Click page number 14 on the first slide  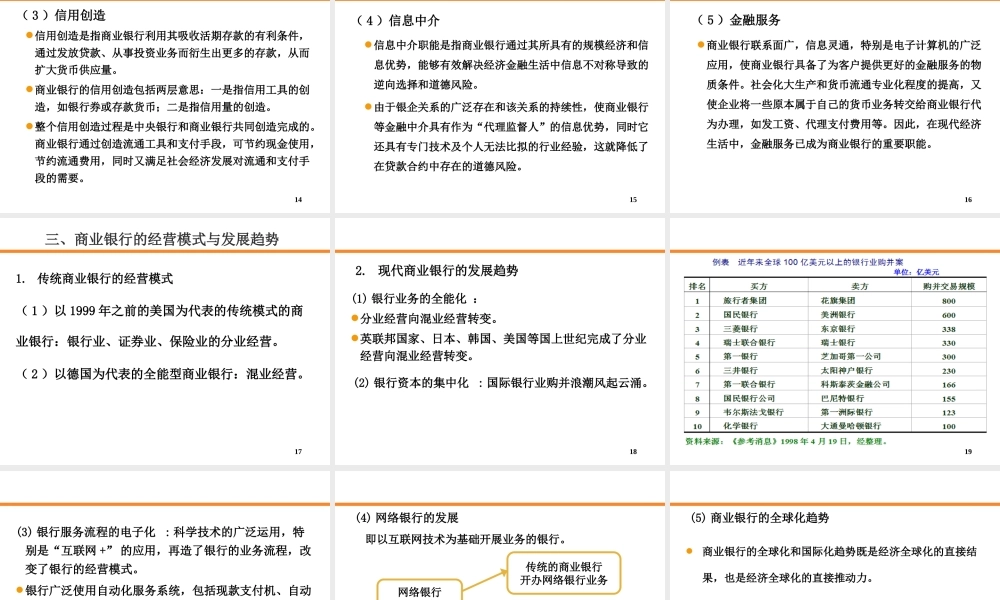297,198
